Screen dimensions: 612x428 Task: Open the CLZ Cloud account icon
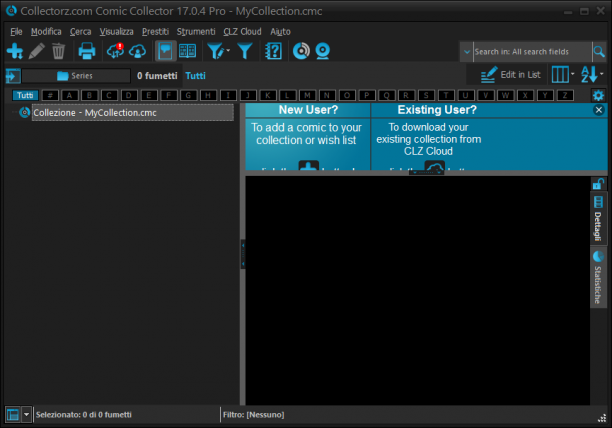(137, 51)
